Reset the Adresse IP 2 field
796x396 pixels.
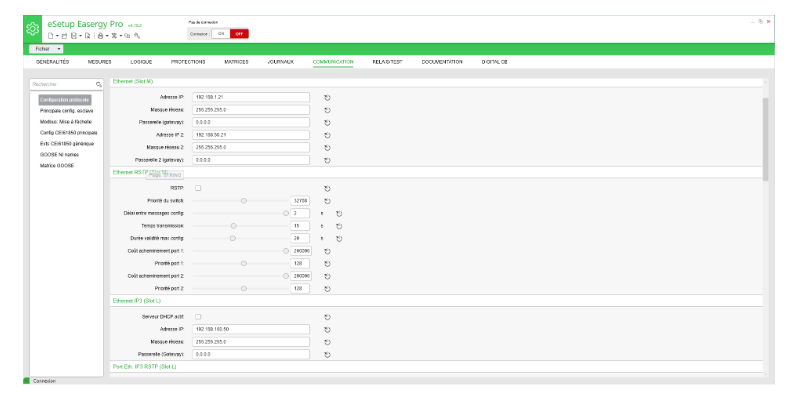pyautogui.click(x=327, y=135)
